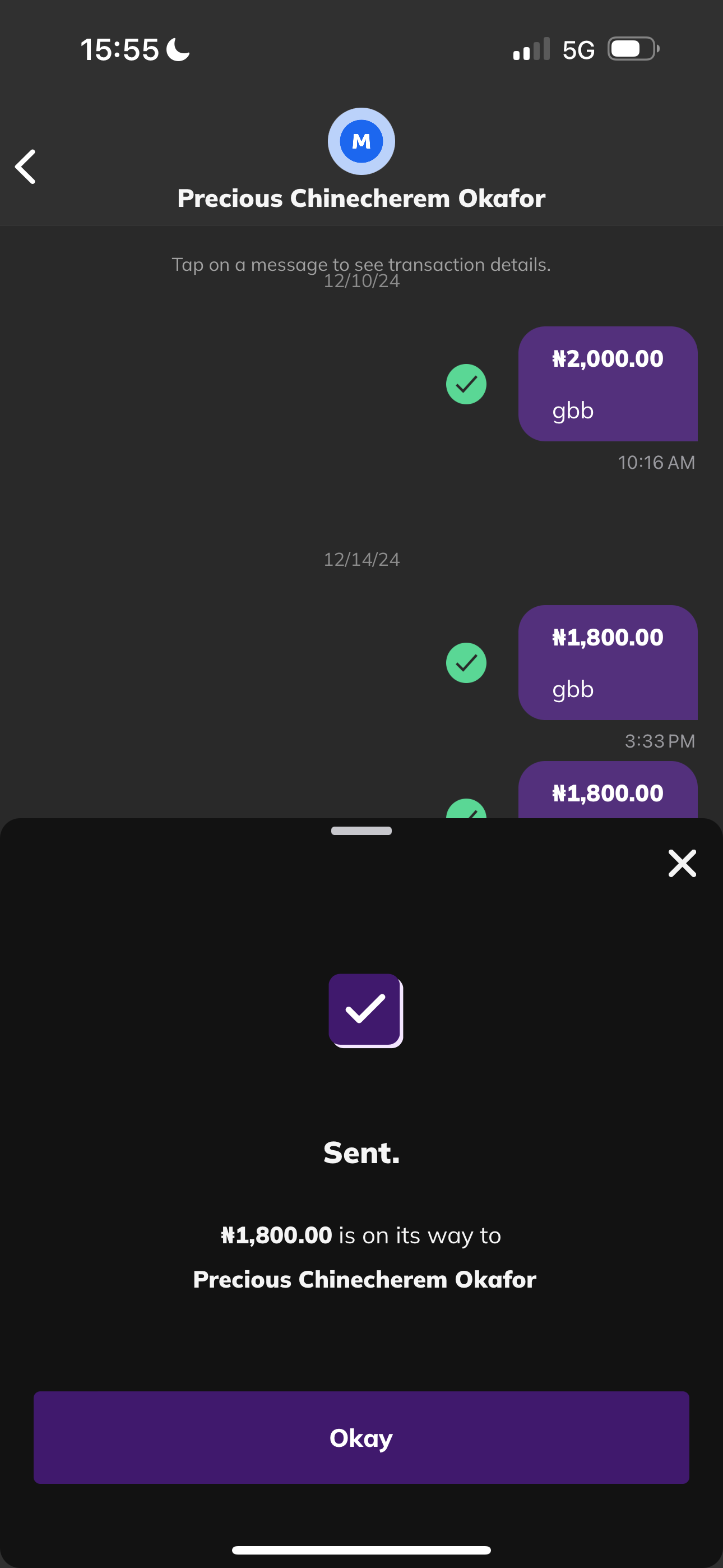This screenshot has height=1568, width=723.
Task: Tap the battery icon in status bar
Action: pyautogui.click(x=633, y=49)
